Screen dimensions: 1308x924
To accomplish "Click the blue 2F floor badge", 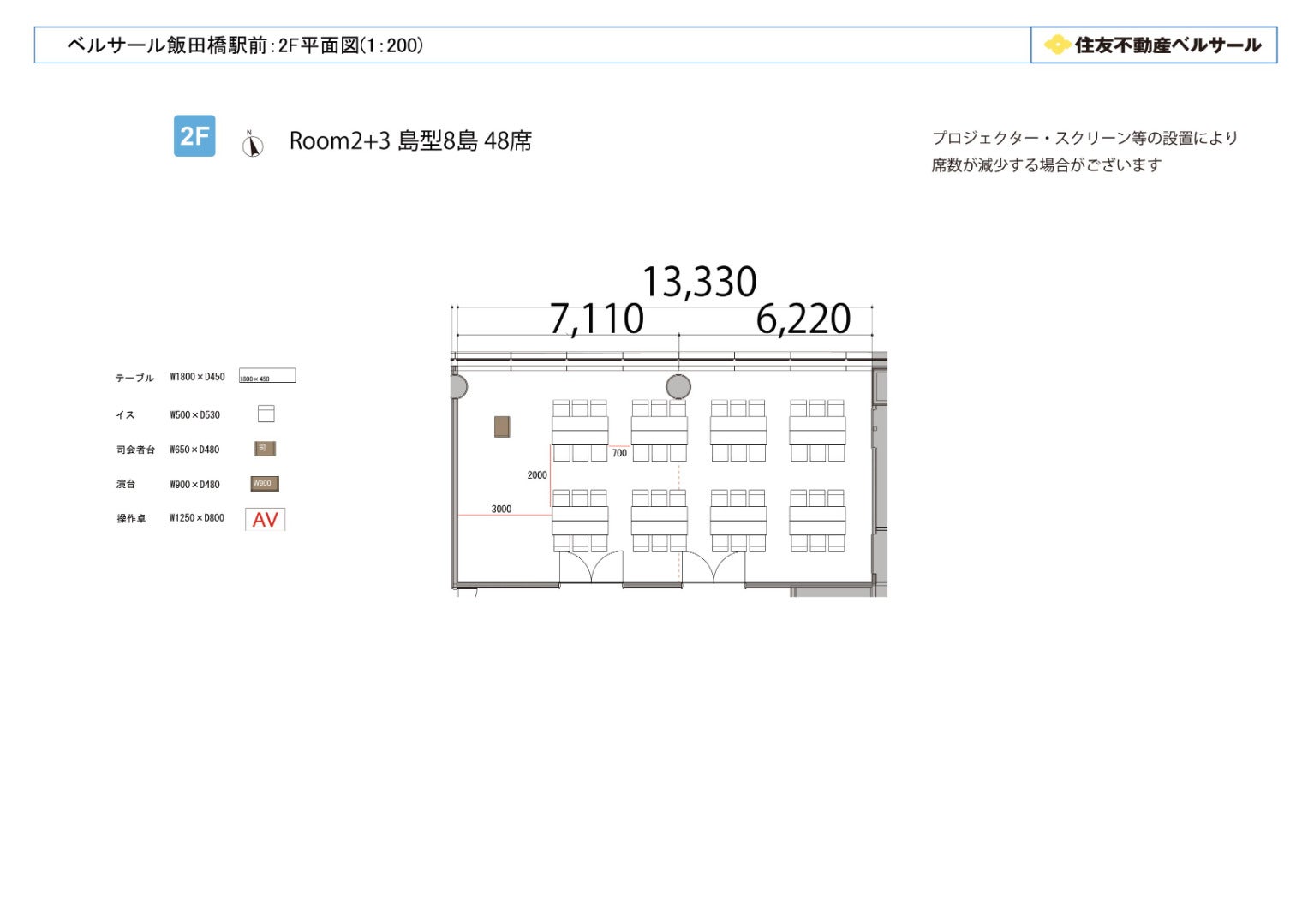I will pos(194,136).
